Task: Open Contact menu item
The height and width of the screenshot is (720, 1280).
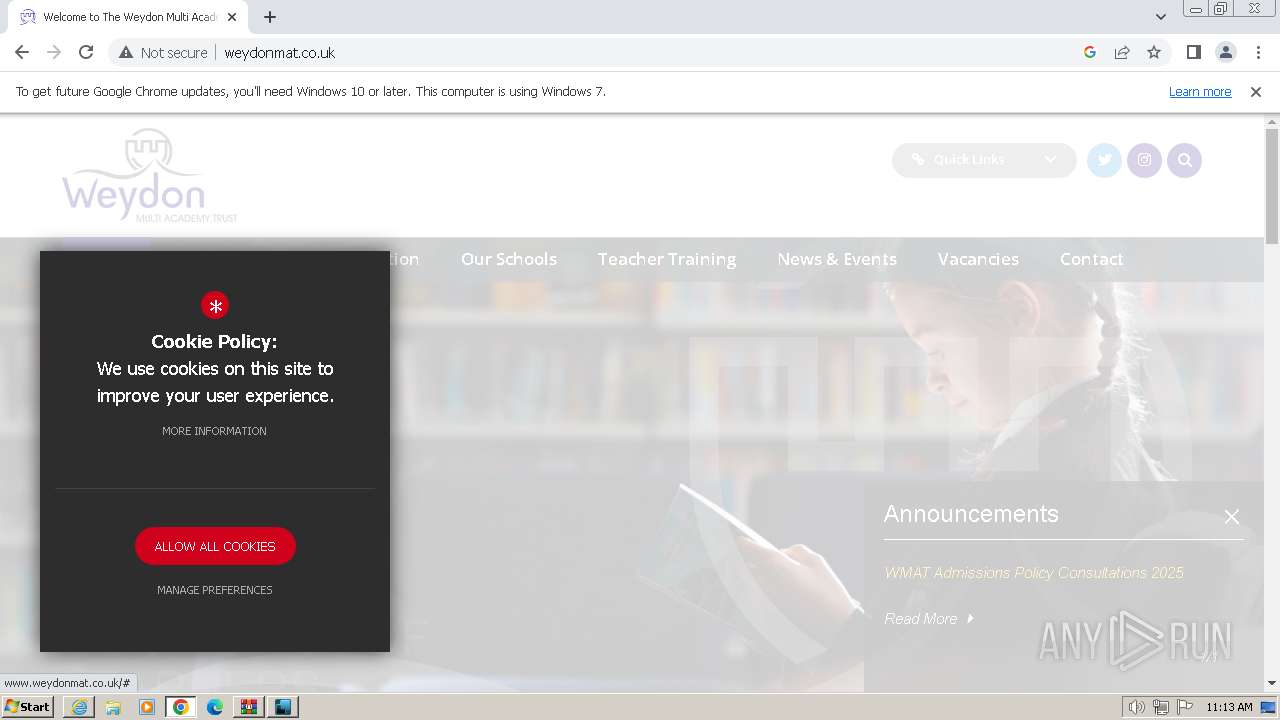Action: click(1091, 259)
